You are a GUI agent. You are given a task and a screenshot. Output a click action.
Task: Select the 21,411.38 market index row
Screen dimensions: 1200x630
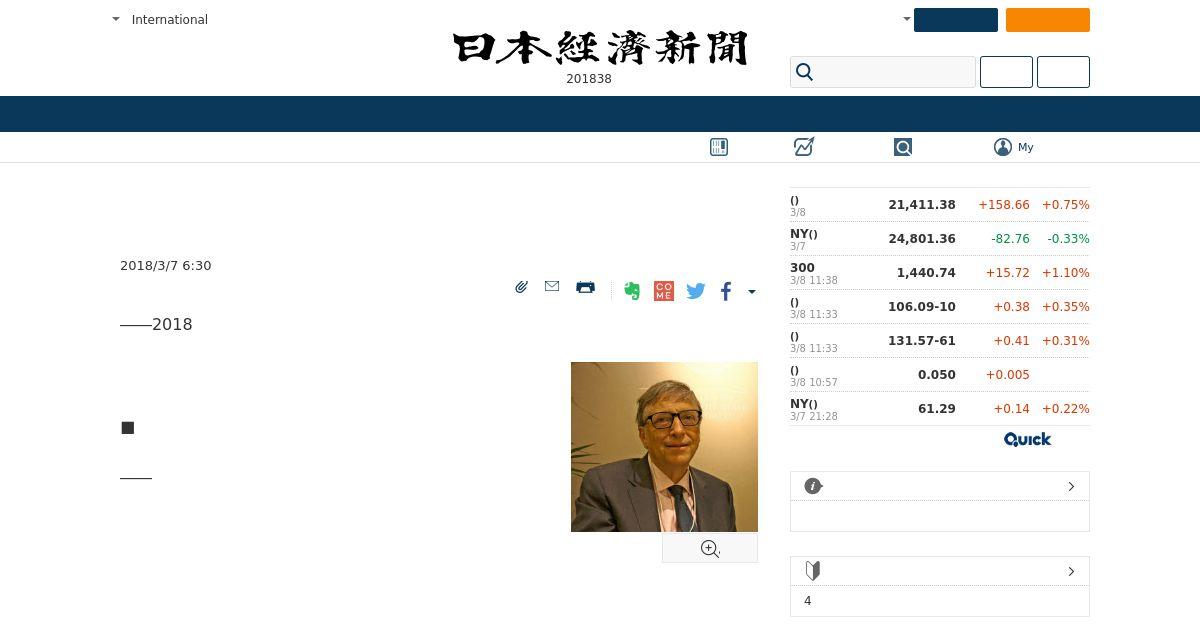(940, 205)
